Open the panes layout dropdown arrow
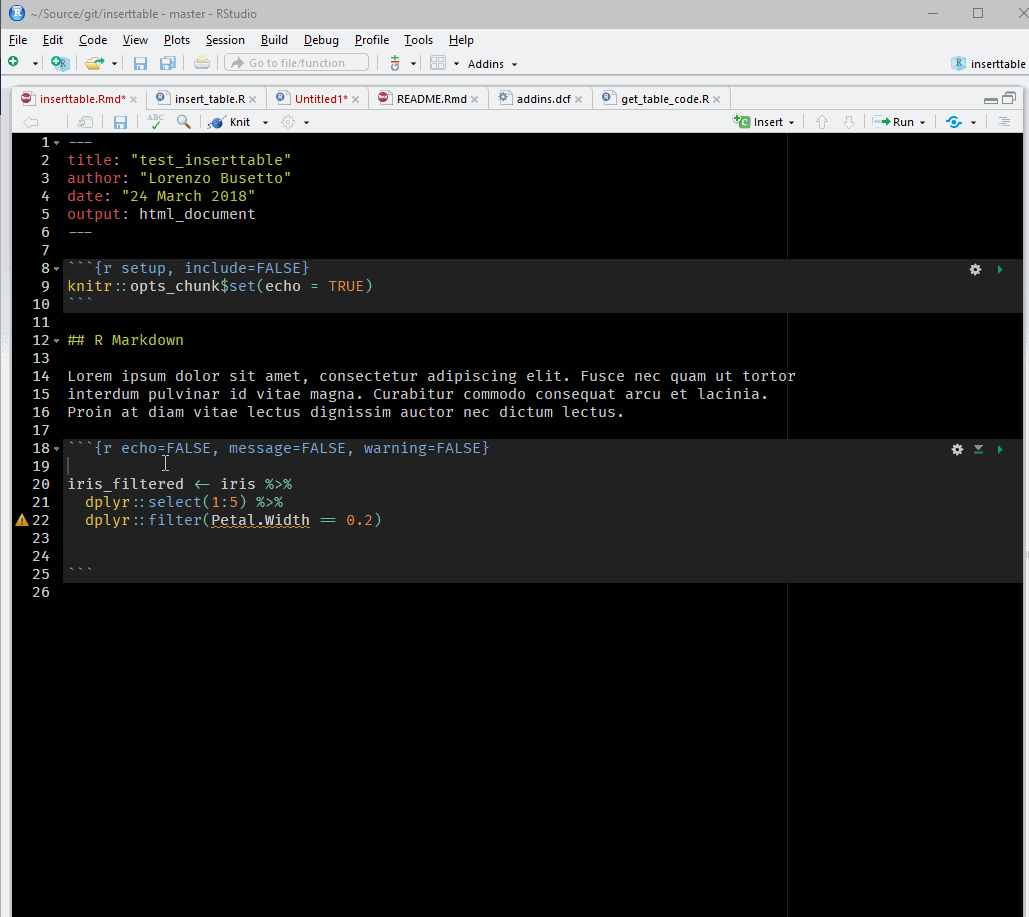This screenshot has height=917, width=1029. tap(457, 64)
